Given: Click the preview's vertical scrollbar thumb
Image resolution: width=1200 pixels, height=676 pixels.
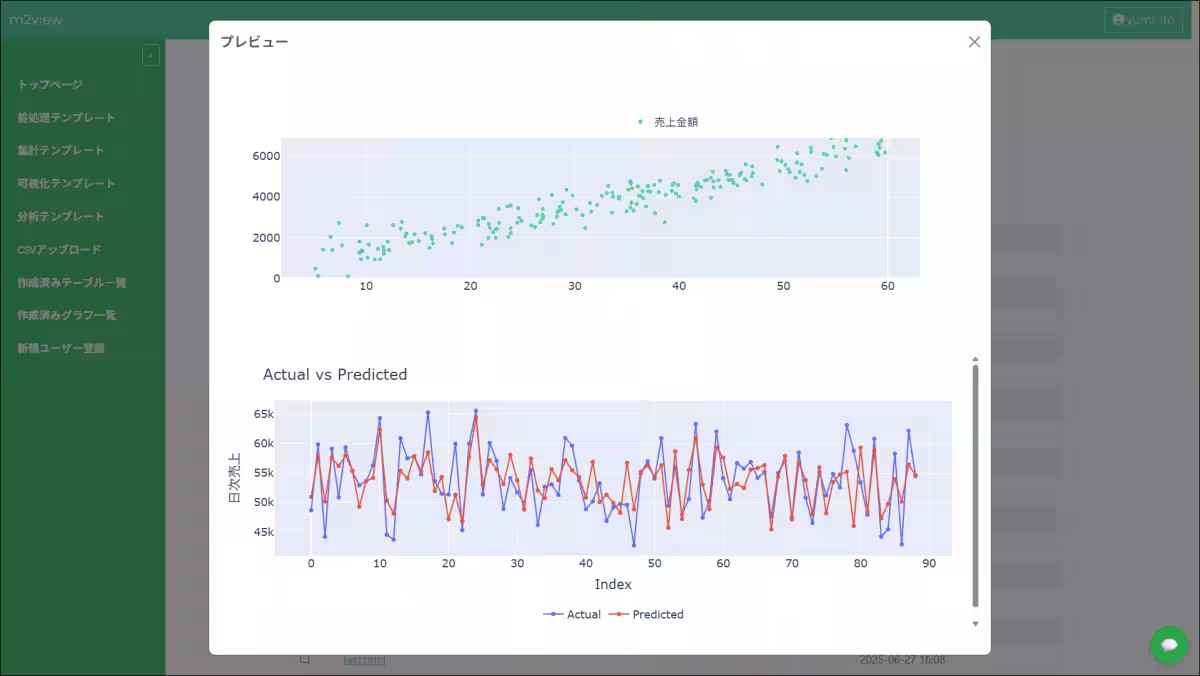Looking at the screenshot, I should coord(975,485).
